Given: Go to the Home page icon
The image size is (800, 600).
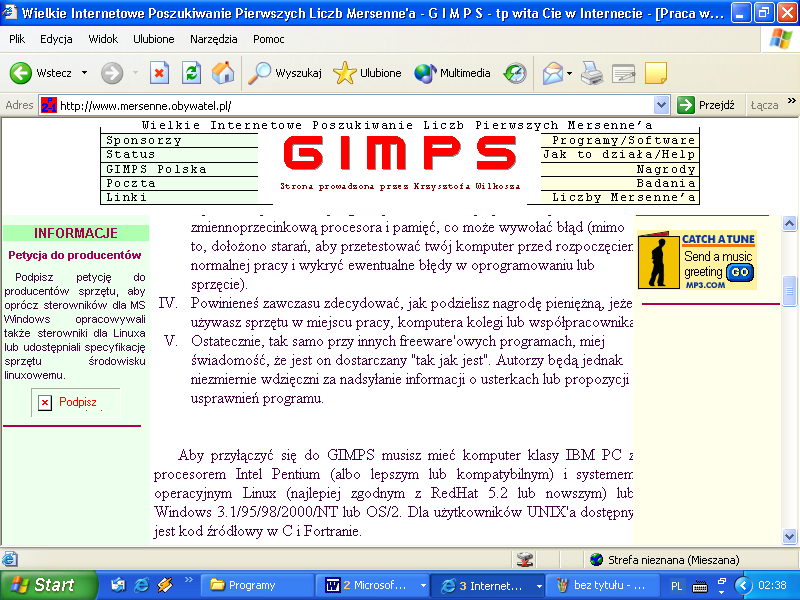Looking at the screenshot, I should coord(223,73).
